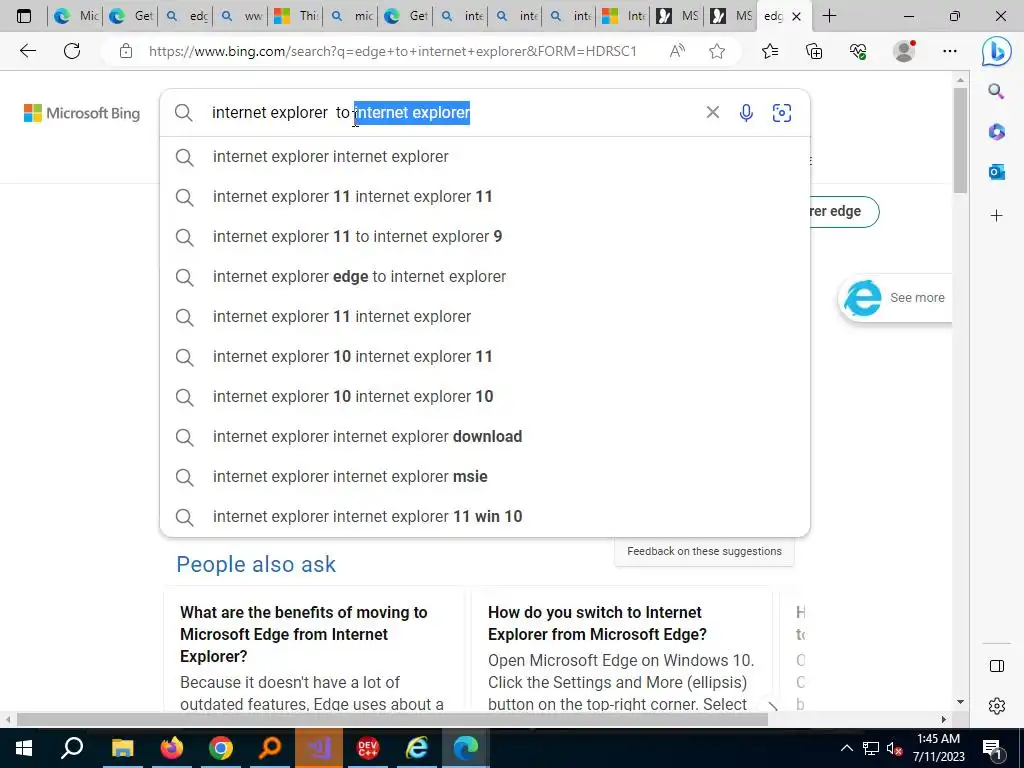Open visual search camera icon
The image size is (1024, 768).
(782, 113)
